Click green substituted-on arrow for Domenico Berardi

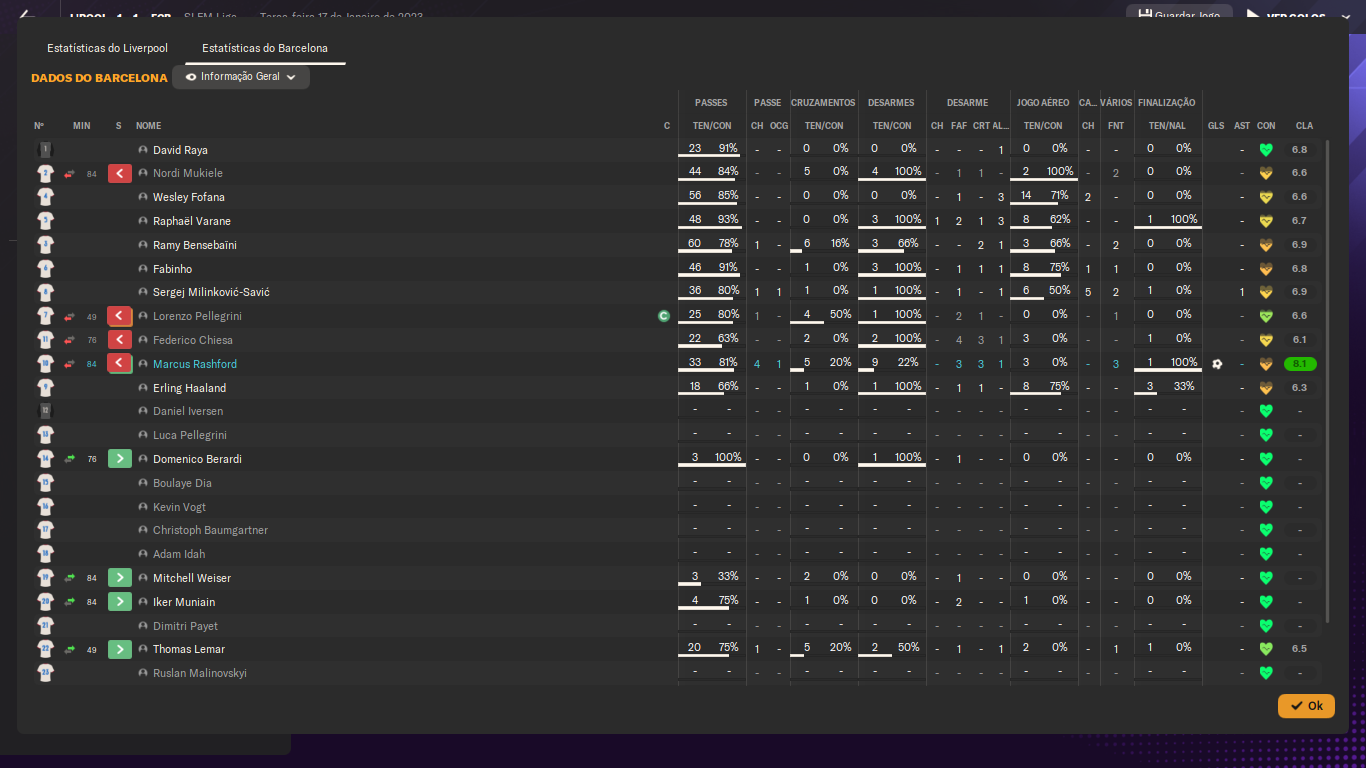120,459
